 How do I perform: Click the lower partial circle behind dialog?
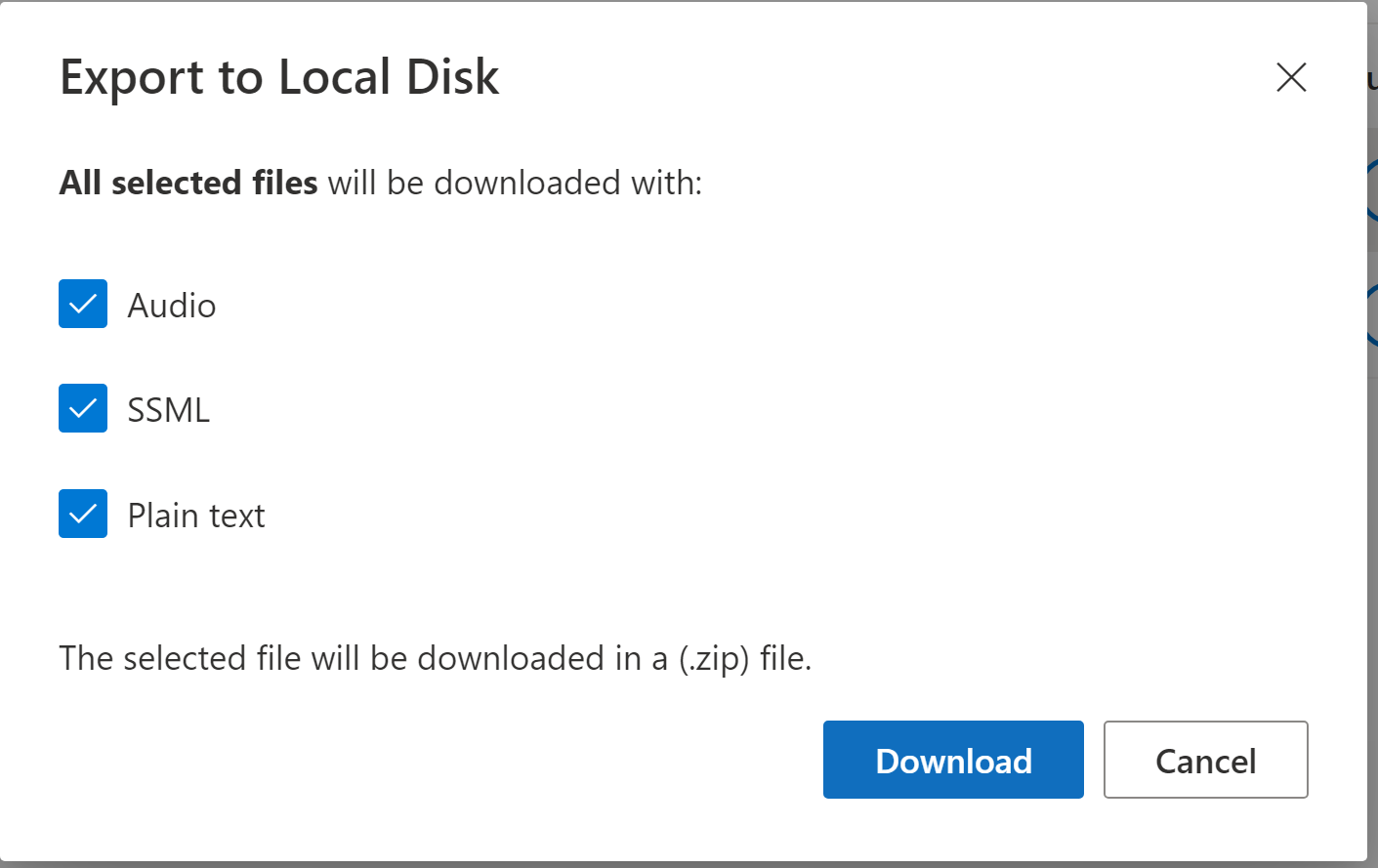tap(1372, 314)
